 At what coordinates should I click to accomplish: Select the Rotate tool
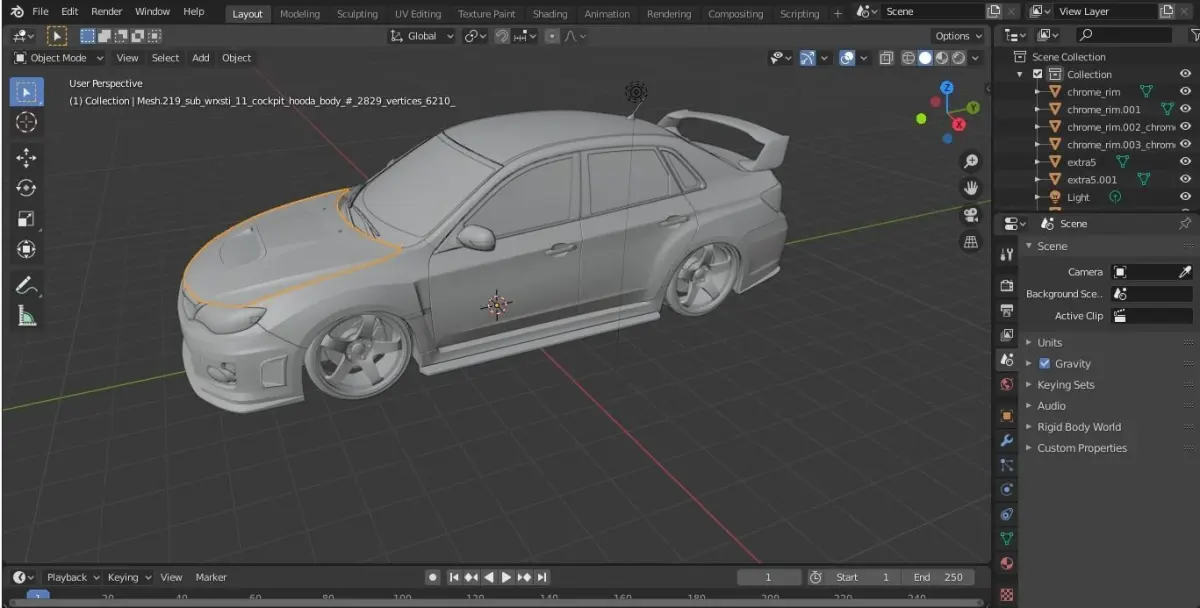tap(27, 189)
